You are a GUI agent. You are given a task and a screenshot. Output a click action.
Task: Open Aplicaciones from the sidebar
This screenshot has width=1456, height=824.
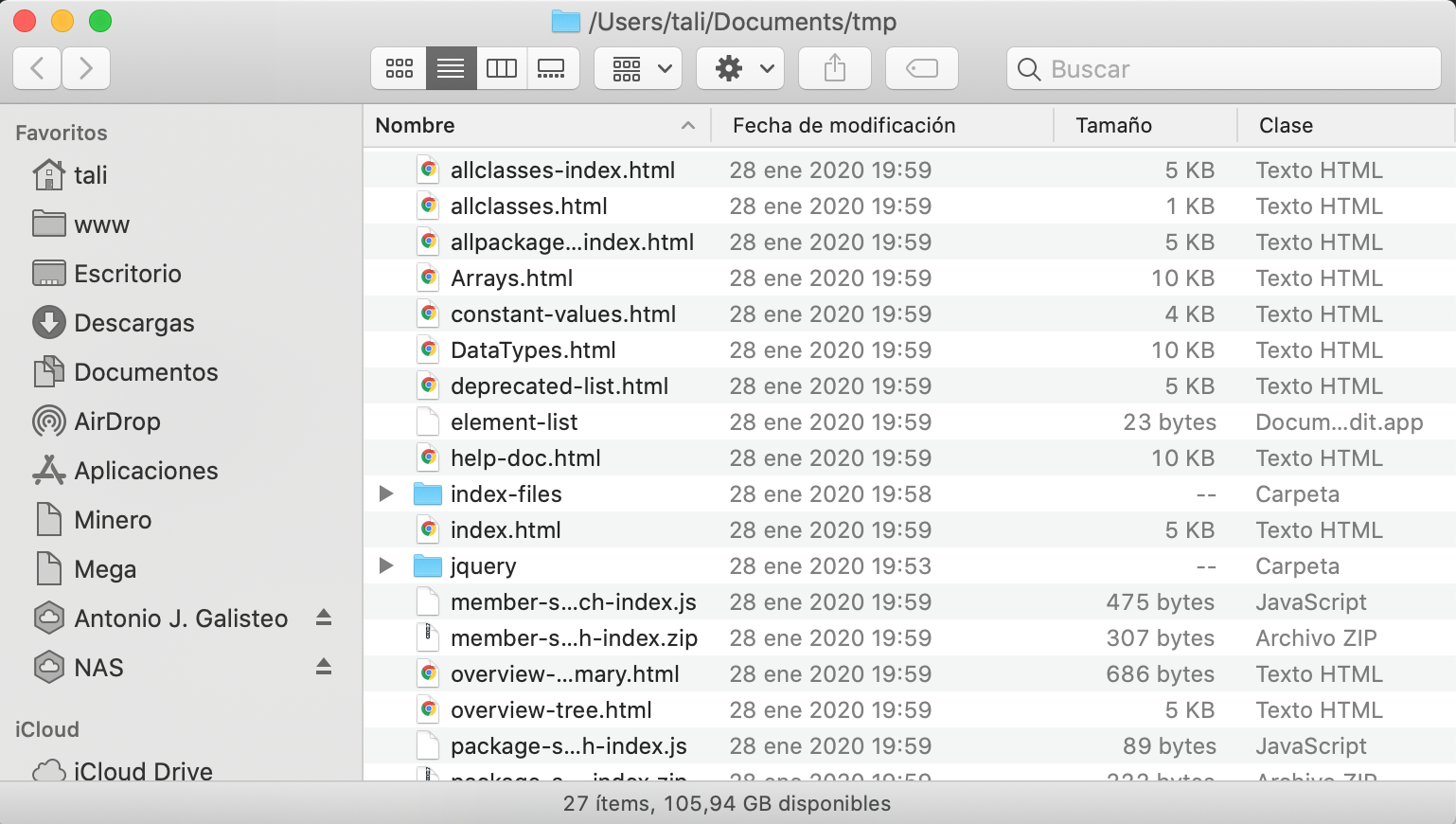(146, 471)
